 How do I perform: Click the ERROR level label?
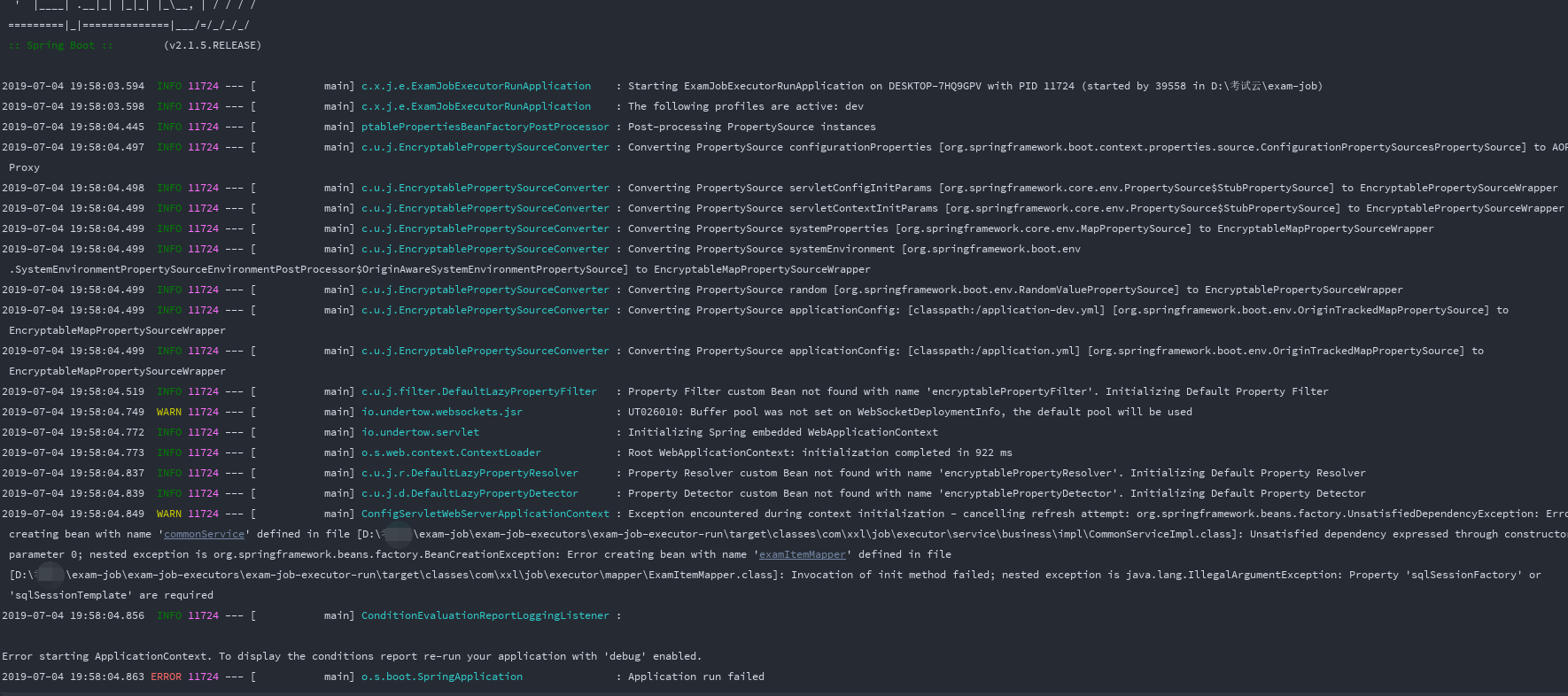[166, 677]
